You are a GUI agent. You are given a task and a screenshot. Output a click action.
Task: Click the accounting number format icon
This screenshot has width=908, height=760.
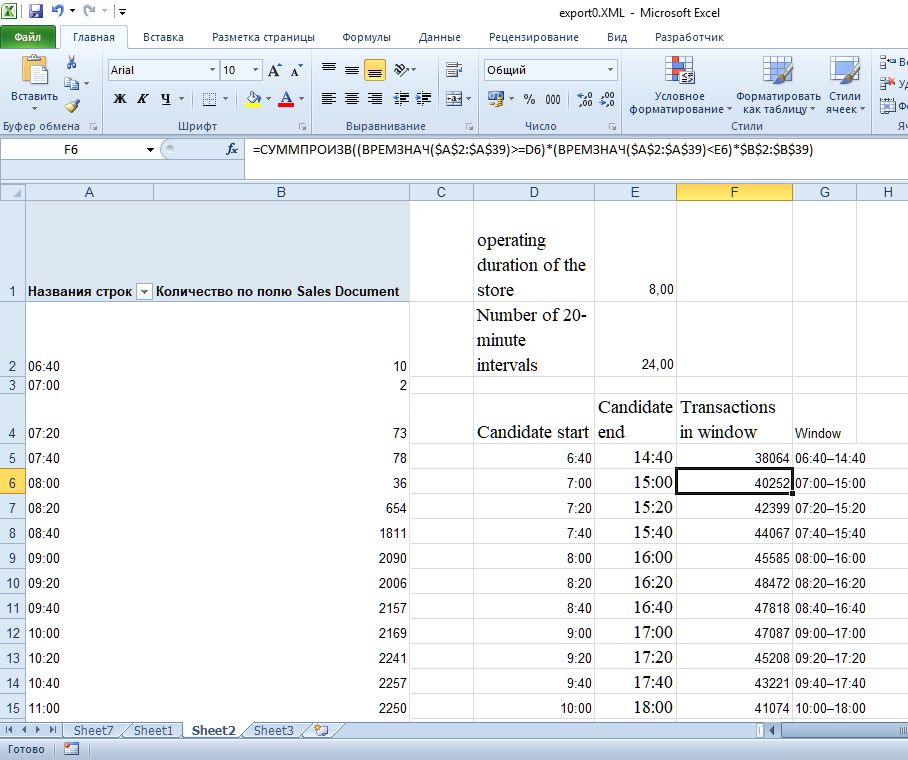click(496, 98)
